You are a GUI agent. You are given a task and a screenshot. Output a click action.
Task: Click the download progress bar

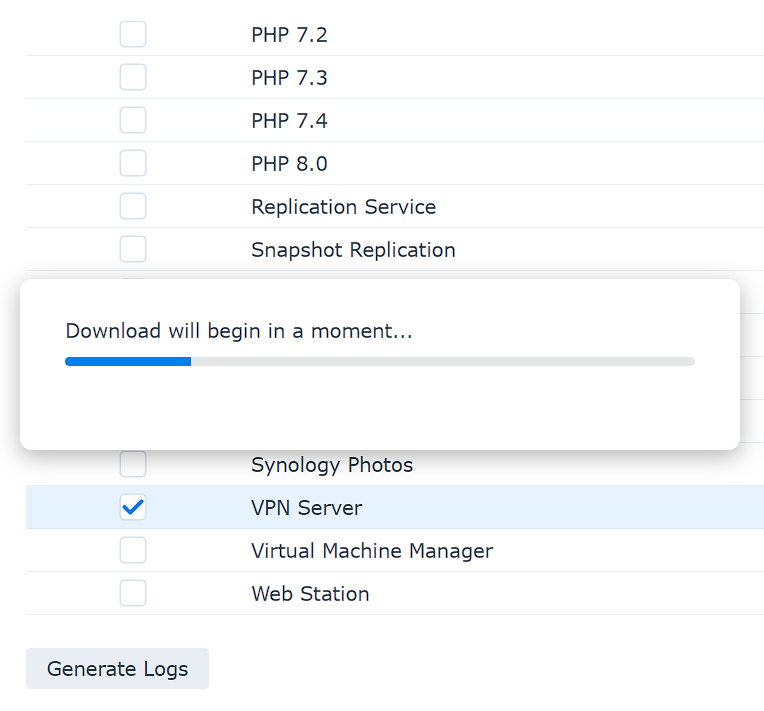point(380,362)
